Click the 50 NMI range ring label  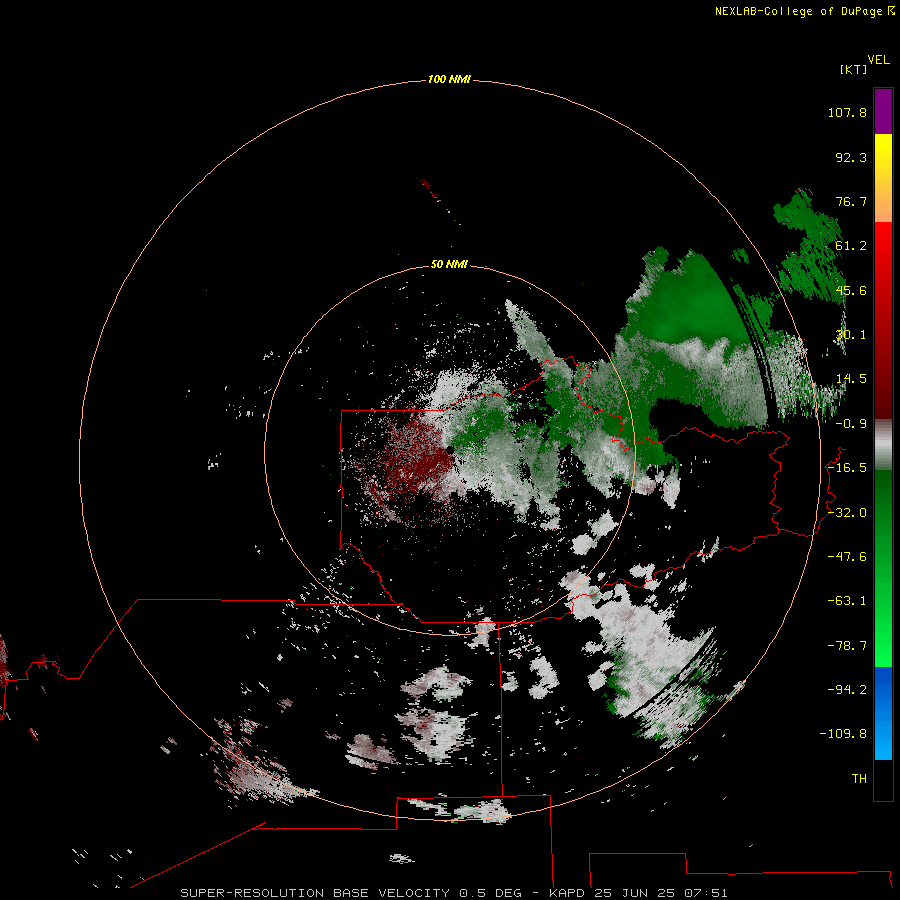point(449,264)
